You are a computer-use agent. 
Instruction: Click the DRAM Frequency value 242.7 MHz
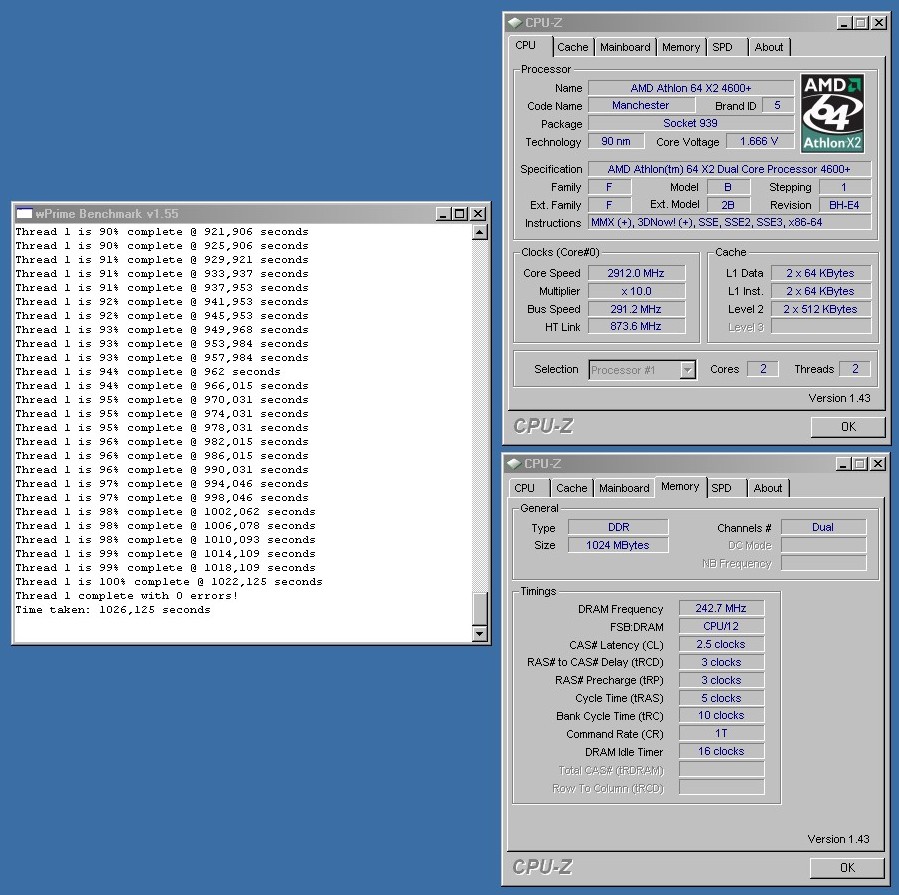click(721, 608)
